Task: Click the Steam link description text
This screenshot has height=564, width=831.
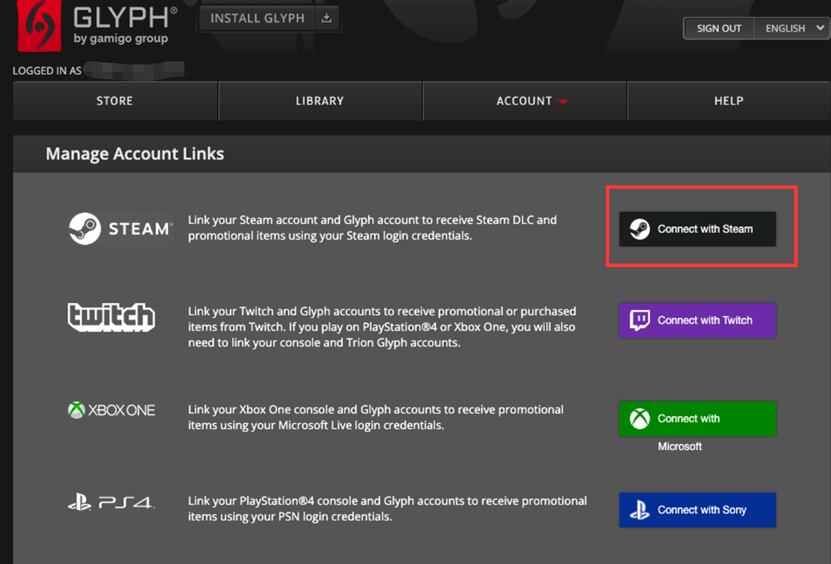Action: [373, 228]
